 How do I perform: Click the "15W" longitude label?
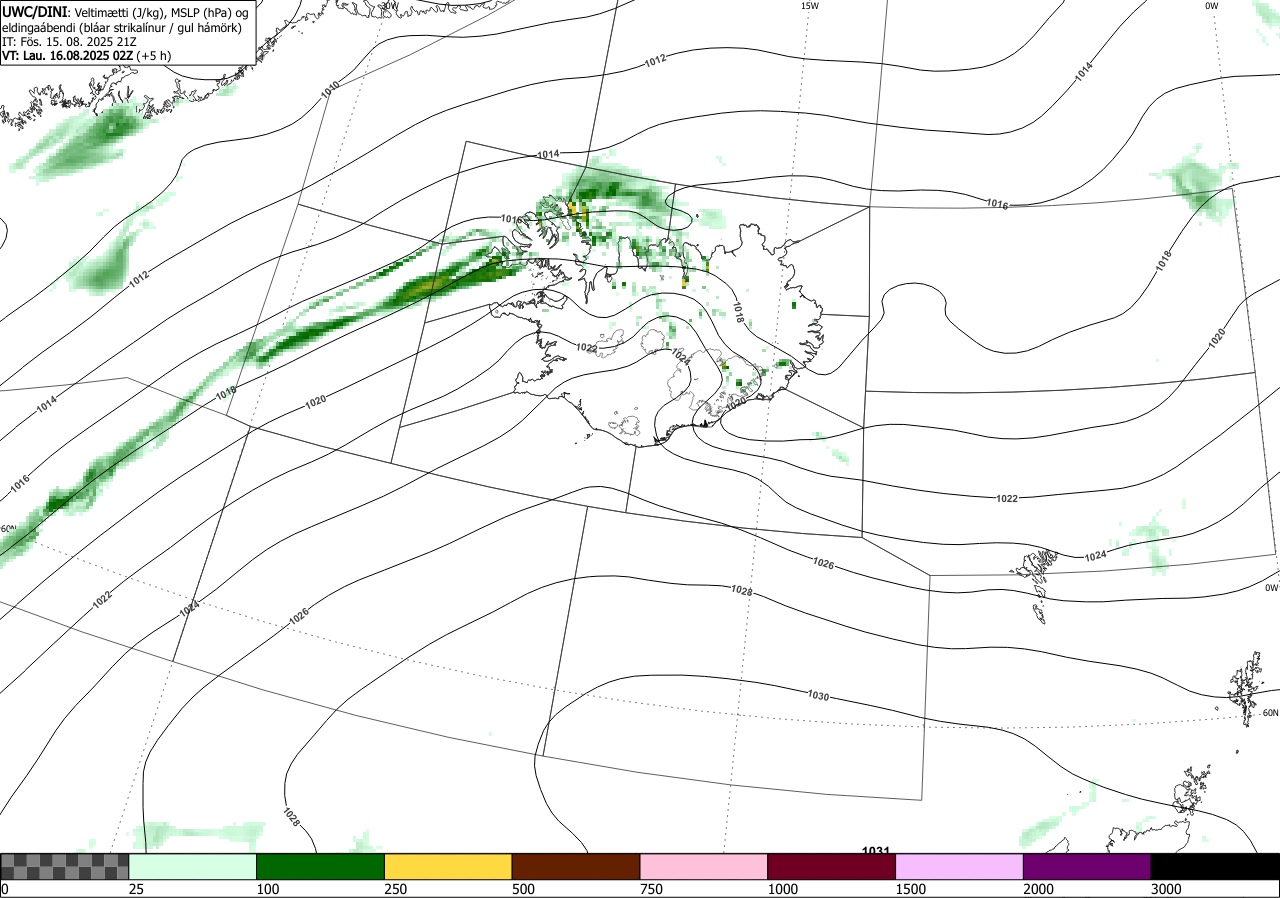coord(810,6)
